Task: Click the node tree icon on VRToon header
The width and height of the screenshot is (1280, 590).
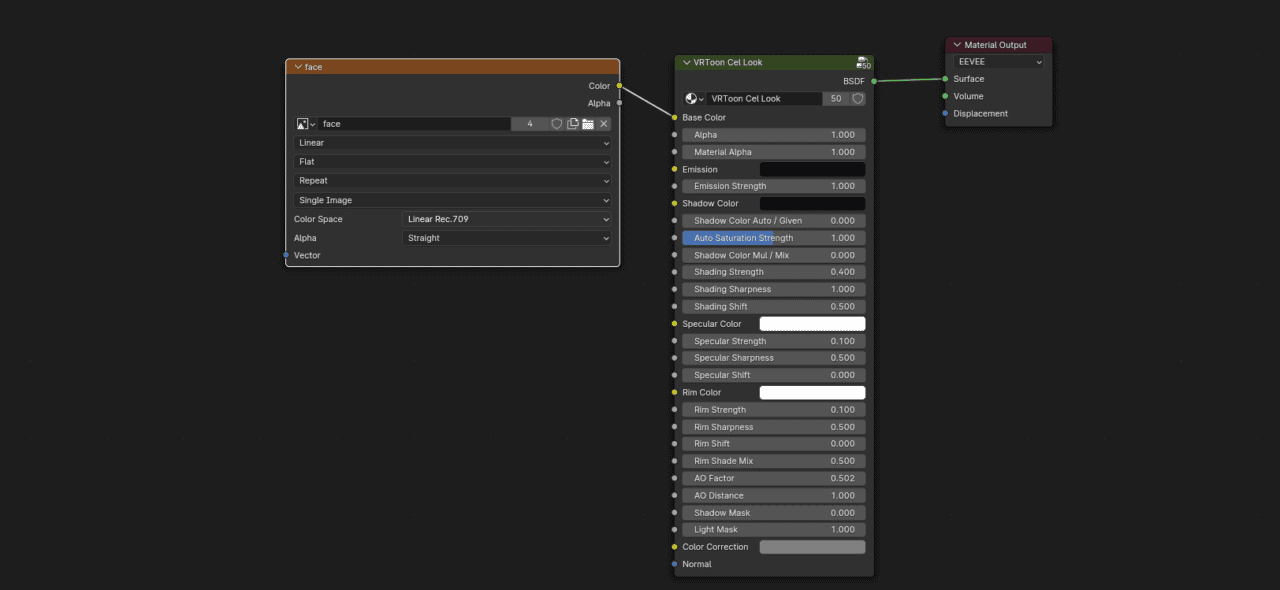Action: pos(862,62)
